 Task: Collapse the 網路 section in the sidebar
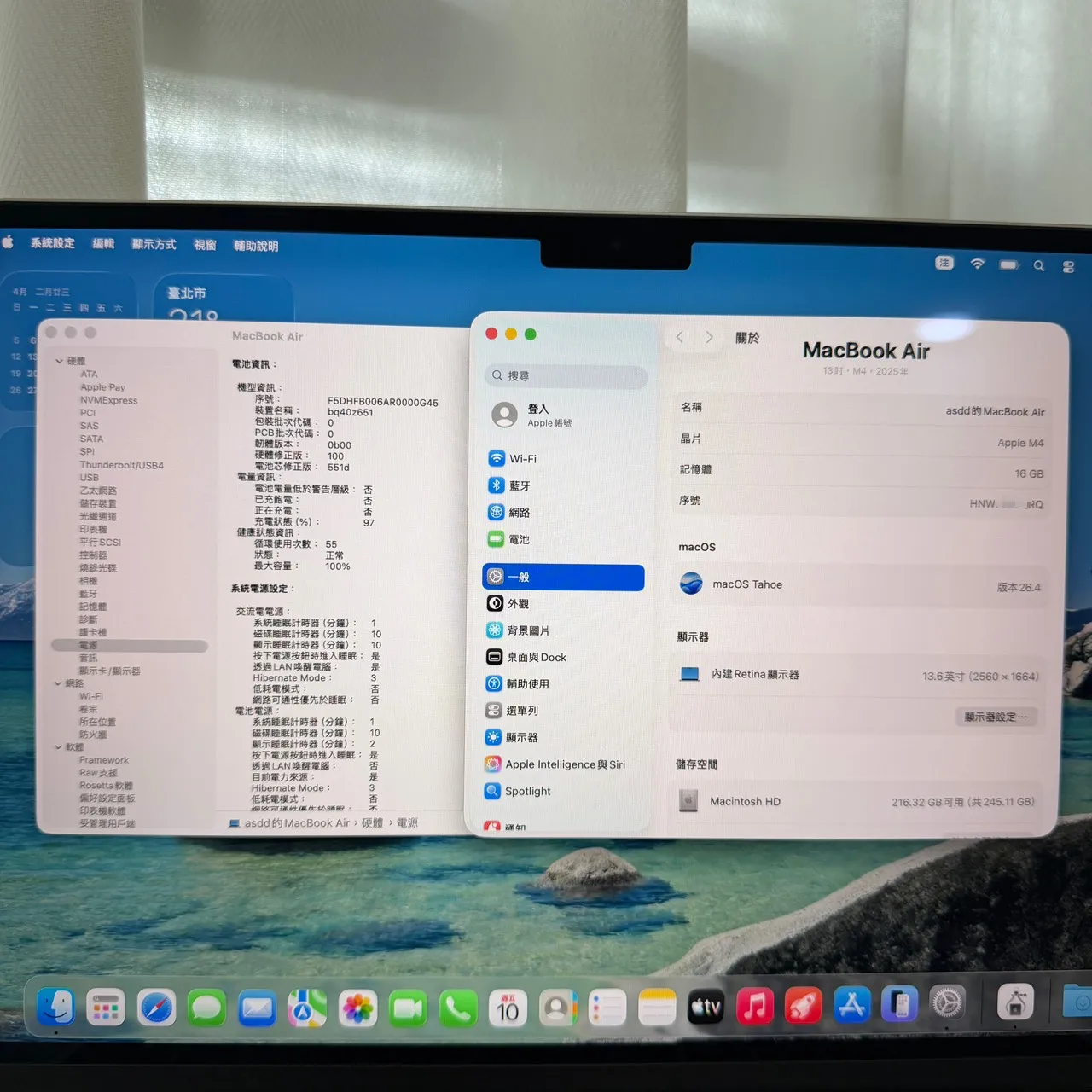tap(58, 682)
